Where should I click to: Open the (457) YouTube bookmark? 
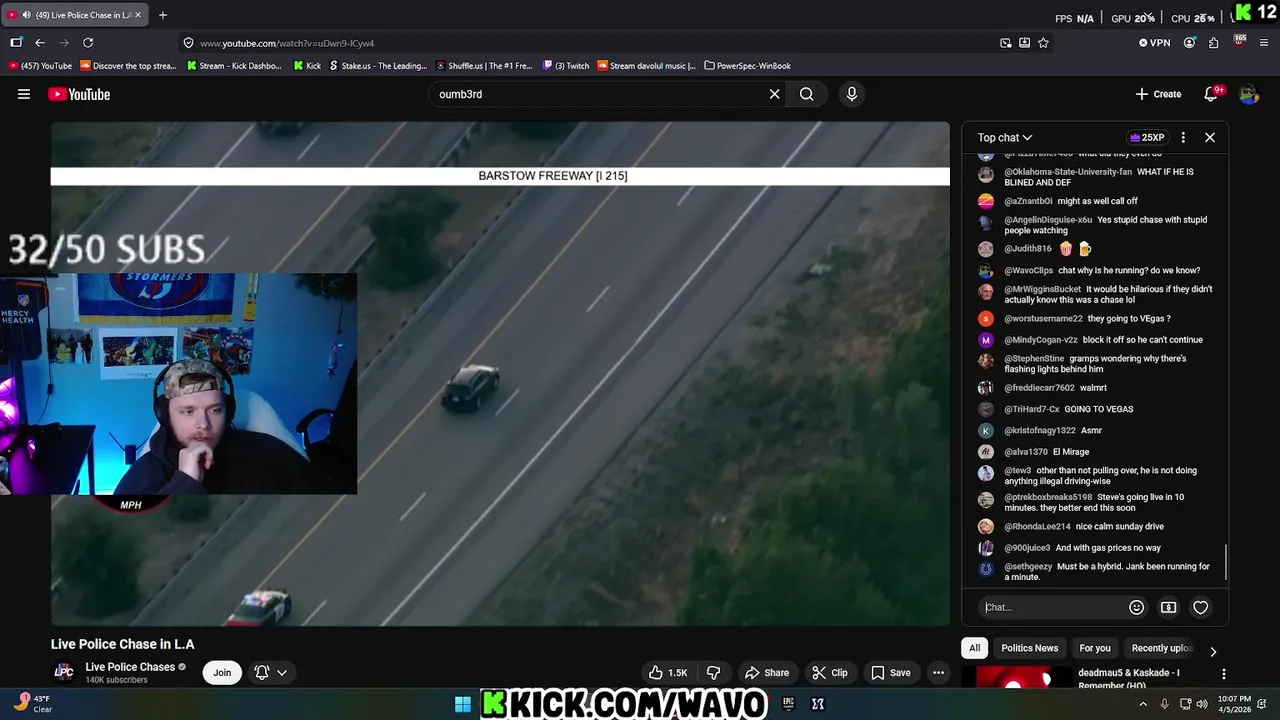(40, 66)
